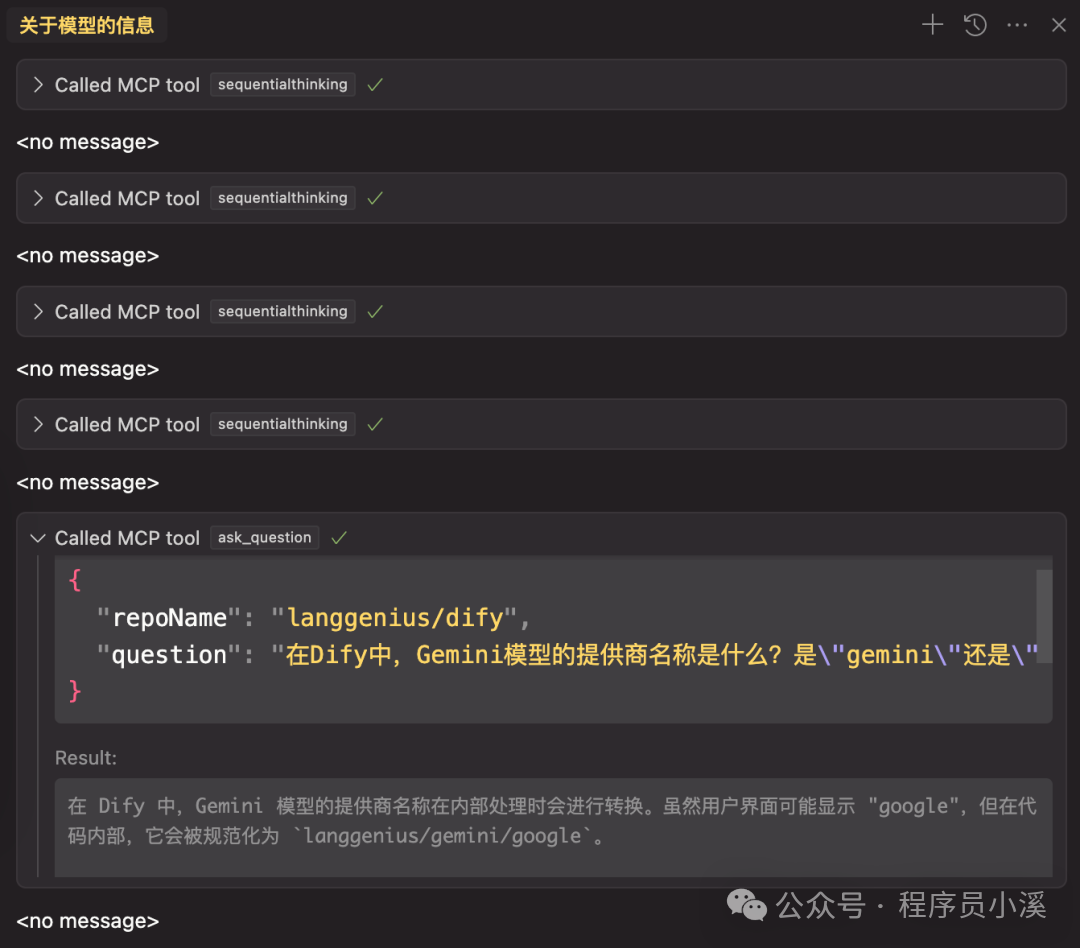Screen dimensions: 1080x948
Task: Select the 关于模型的信息 conversation tab
Action: [x=86, y=25]
